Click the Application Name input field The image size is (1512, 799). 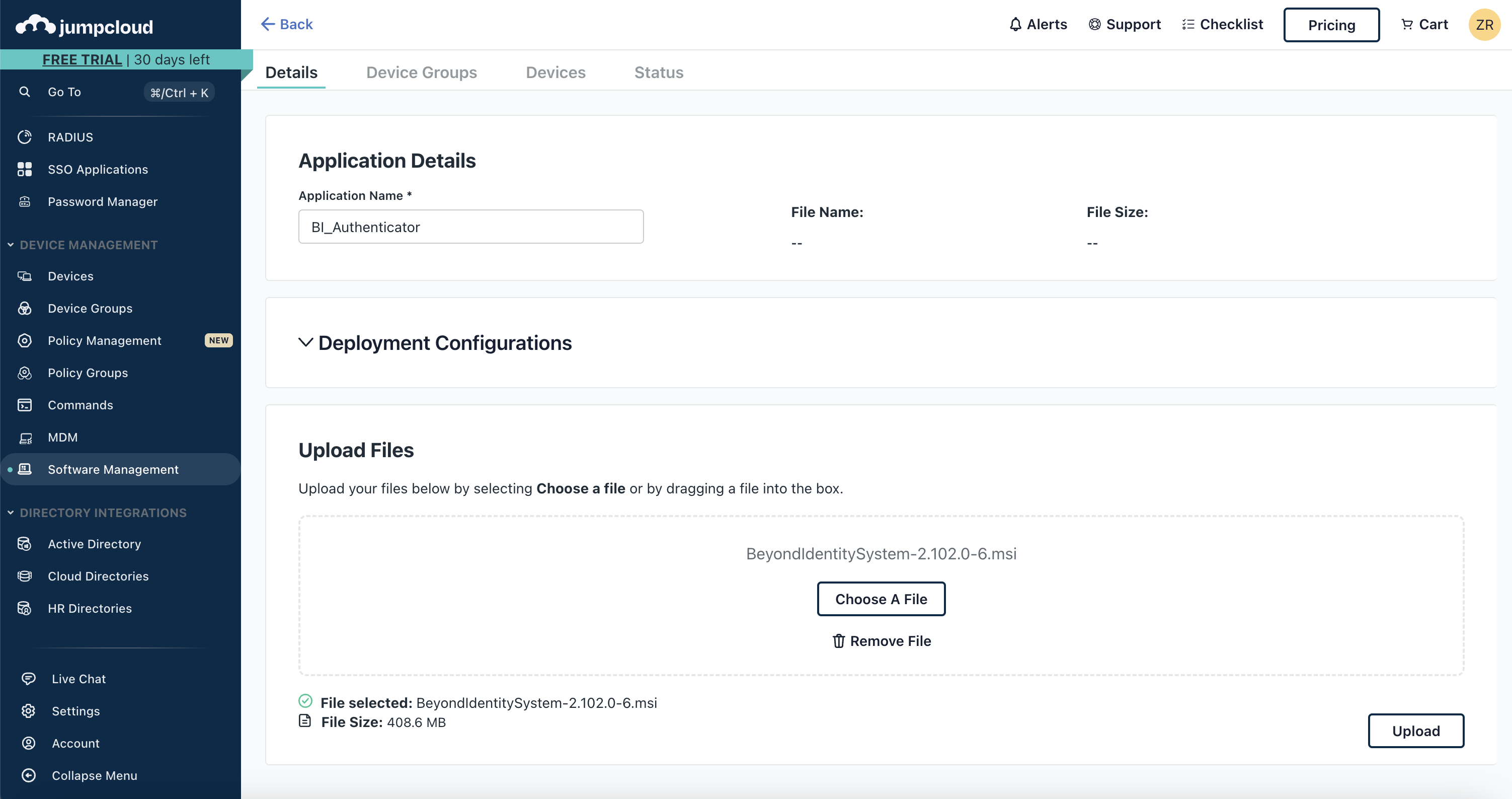471,227
